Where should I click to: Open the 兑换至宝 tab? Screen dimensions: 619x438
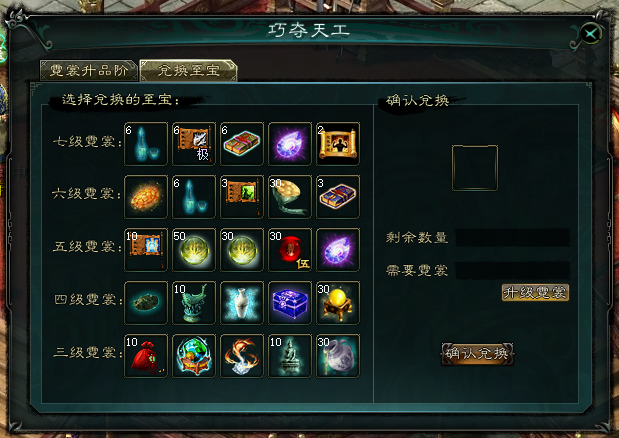pos(188,71)
